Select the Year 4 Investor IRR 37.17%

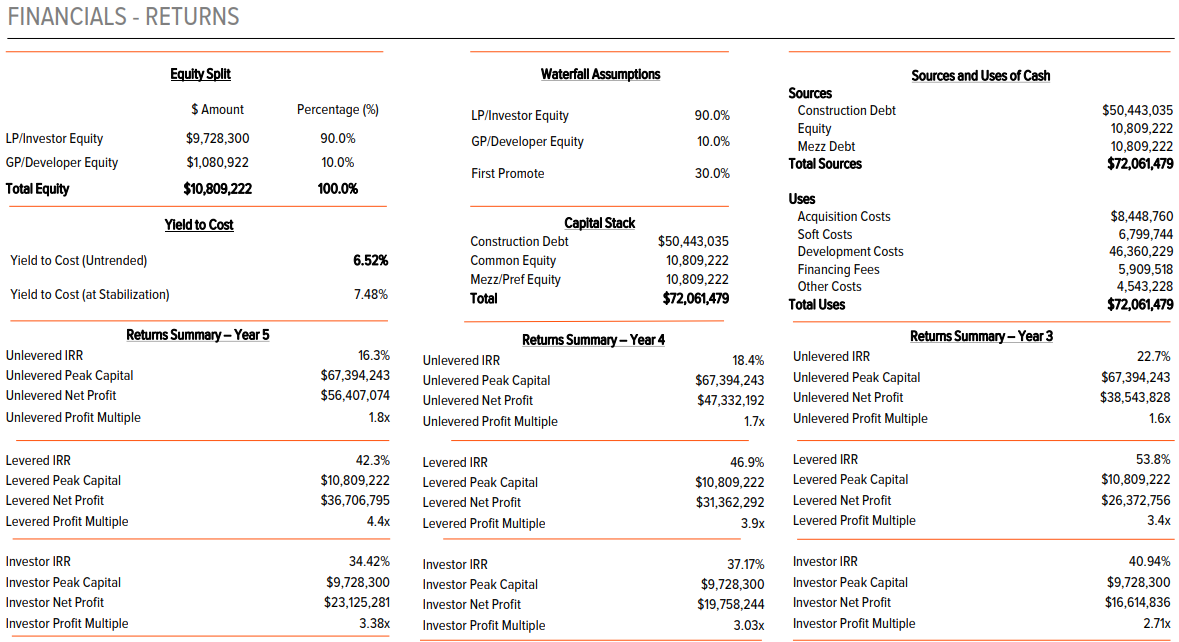point(745,564)
